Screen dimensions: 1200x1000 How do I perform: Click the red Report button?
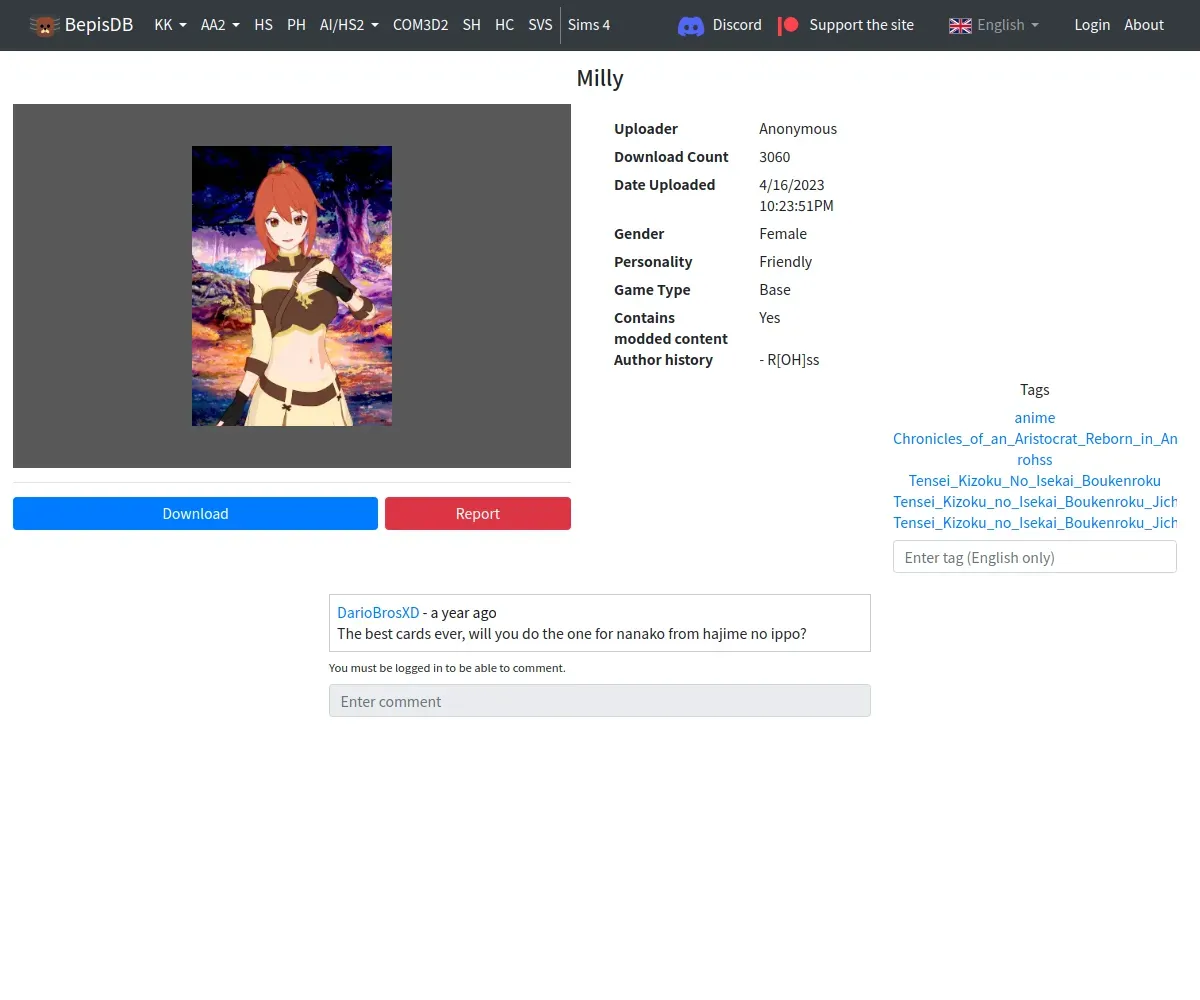(x=478, y=514)
